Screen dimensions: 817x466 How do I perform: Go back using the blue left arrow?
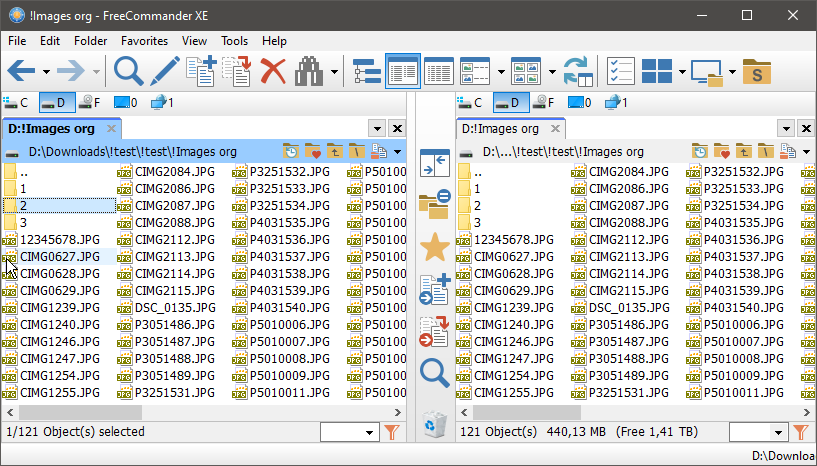tap(21, 71)
